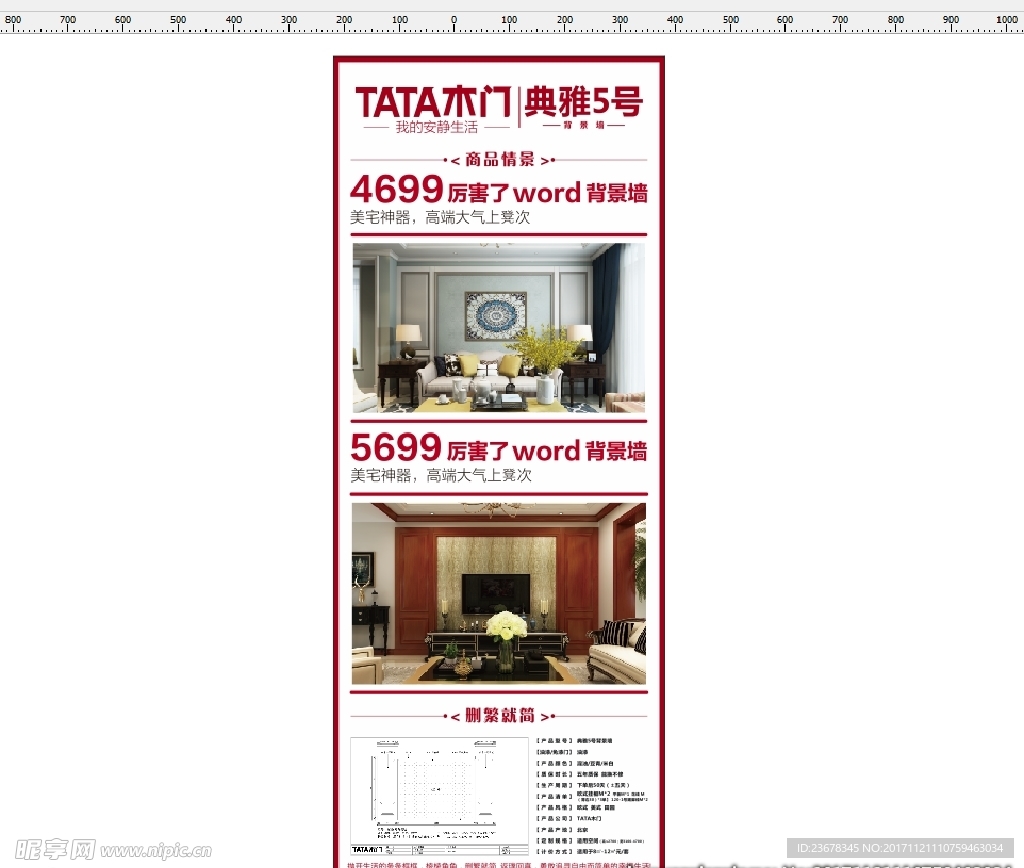Select the 删繁就简 section heading
Viewport: 1024px width, 868px height.
(x=499, y=716)
